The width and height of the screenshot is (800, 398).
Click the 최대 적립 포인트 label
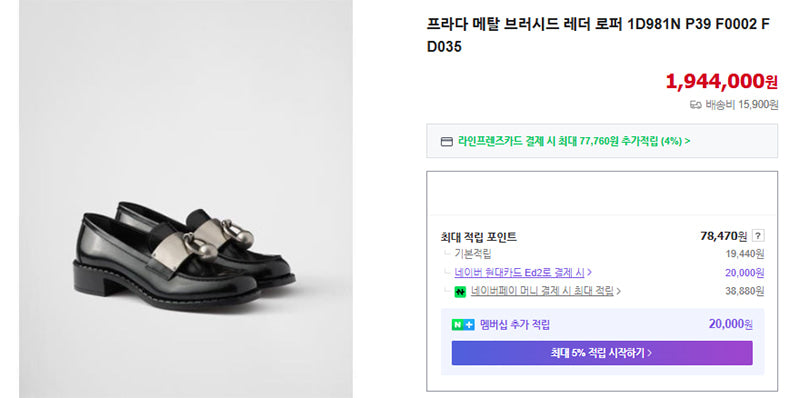pyautogui.click(x=479, y=237)
